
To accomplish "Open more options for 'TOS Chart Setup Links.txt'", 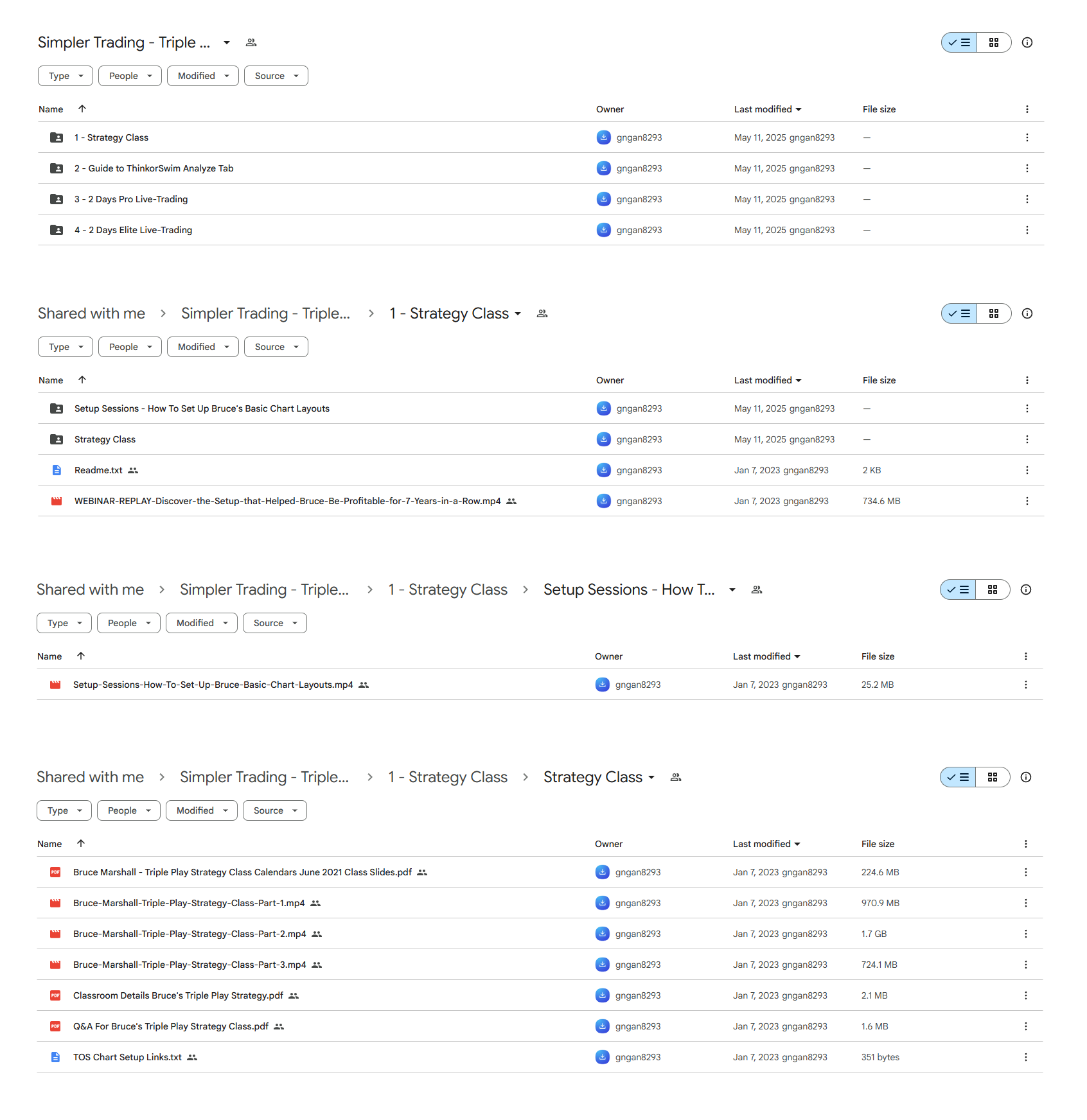I will pyautogui.click(x=1025, y=1057).
